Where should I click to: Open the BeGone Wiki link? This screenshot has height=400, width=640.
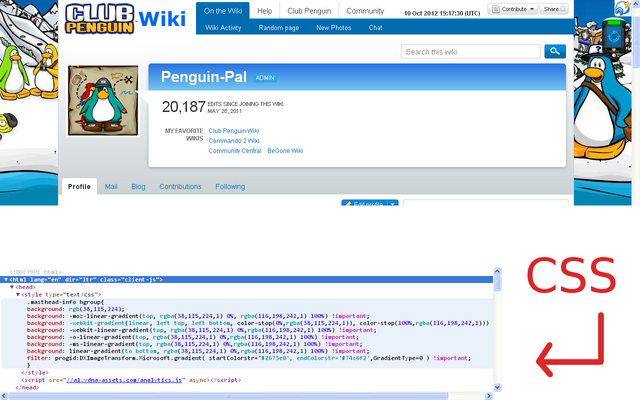pyautogui.click(x=285, y=151)
